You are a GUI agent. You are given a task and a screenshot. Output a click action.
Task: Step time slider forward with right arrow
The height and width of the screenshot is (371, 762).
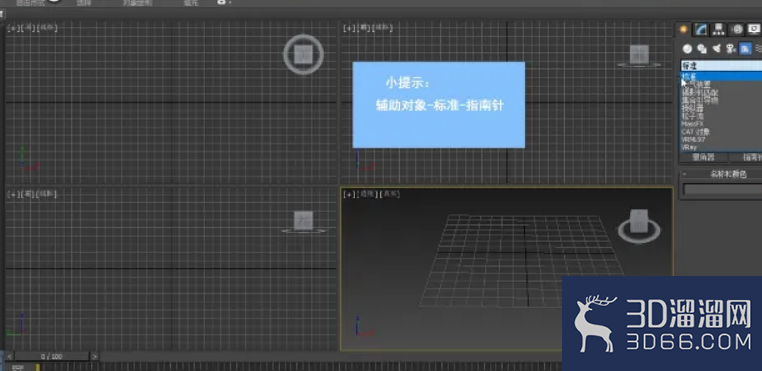click(95, 356)
